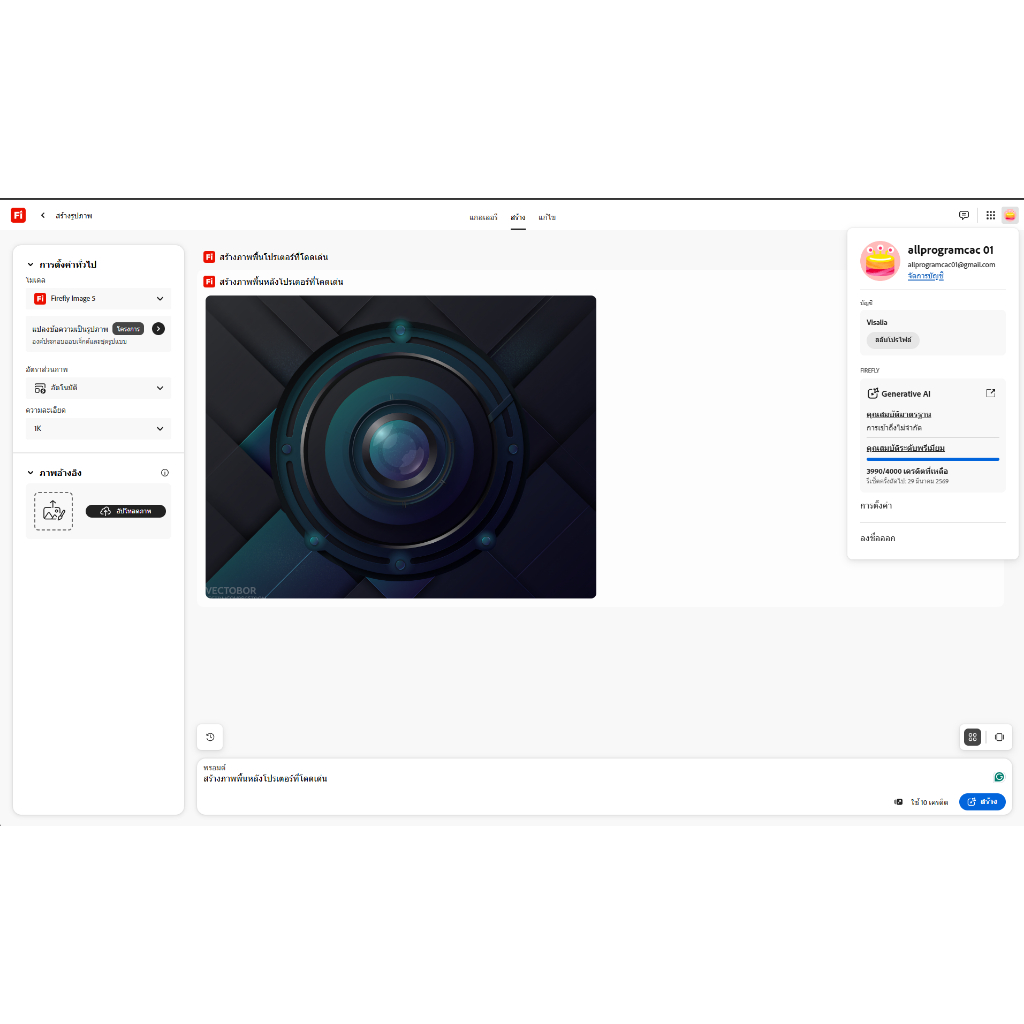
Task: Click the circular arrow next to the text-to-image card
Action: tap(159, 328)
